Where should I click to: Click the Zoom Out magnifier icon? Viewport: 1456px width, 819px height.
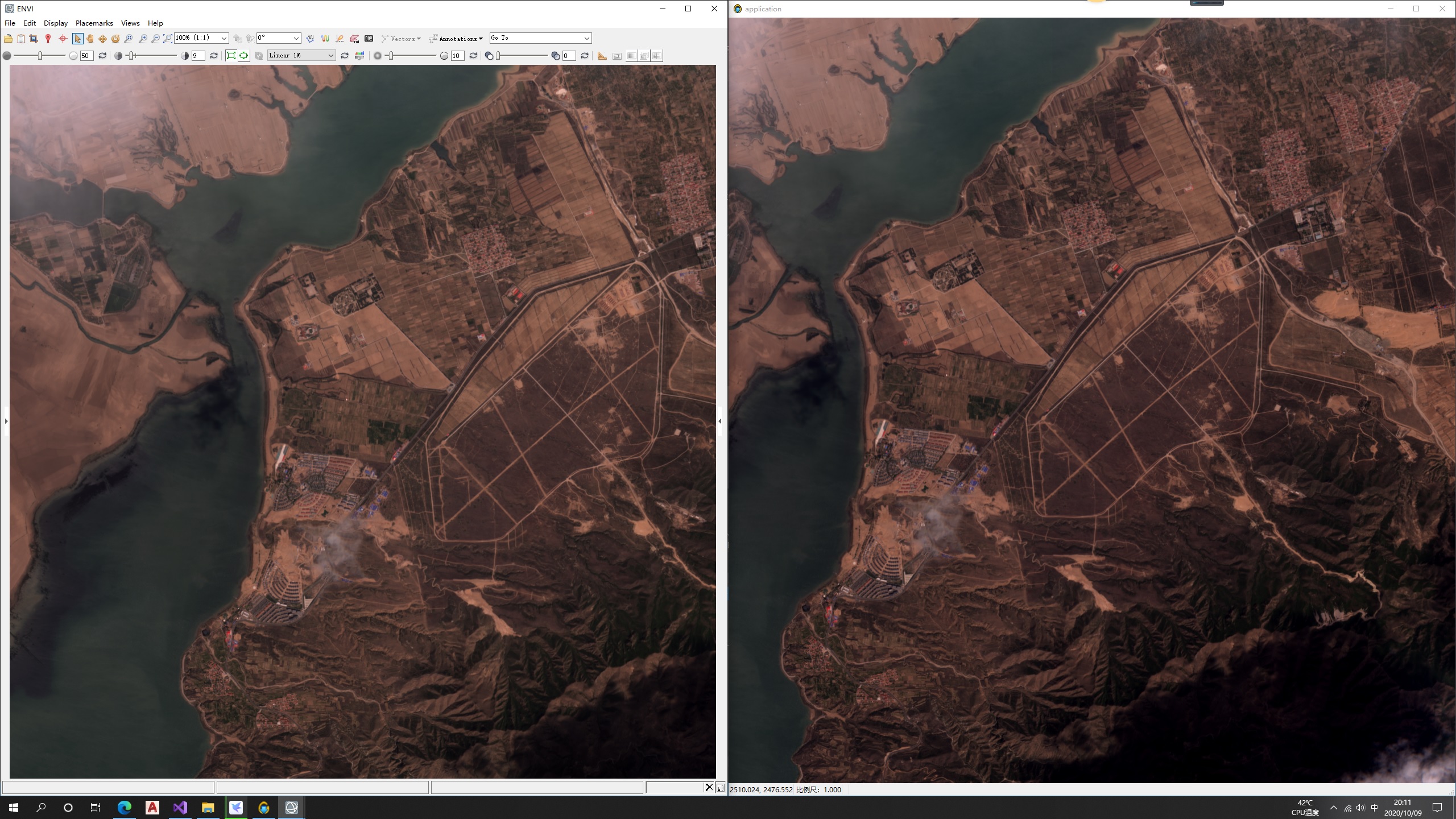pyautogui.click(x=155, y=39)
